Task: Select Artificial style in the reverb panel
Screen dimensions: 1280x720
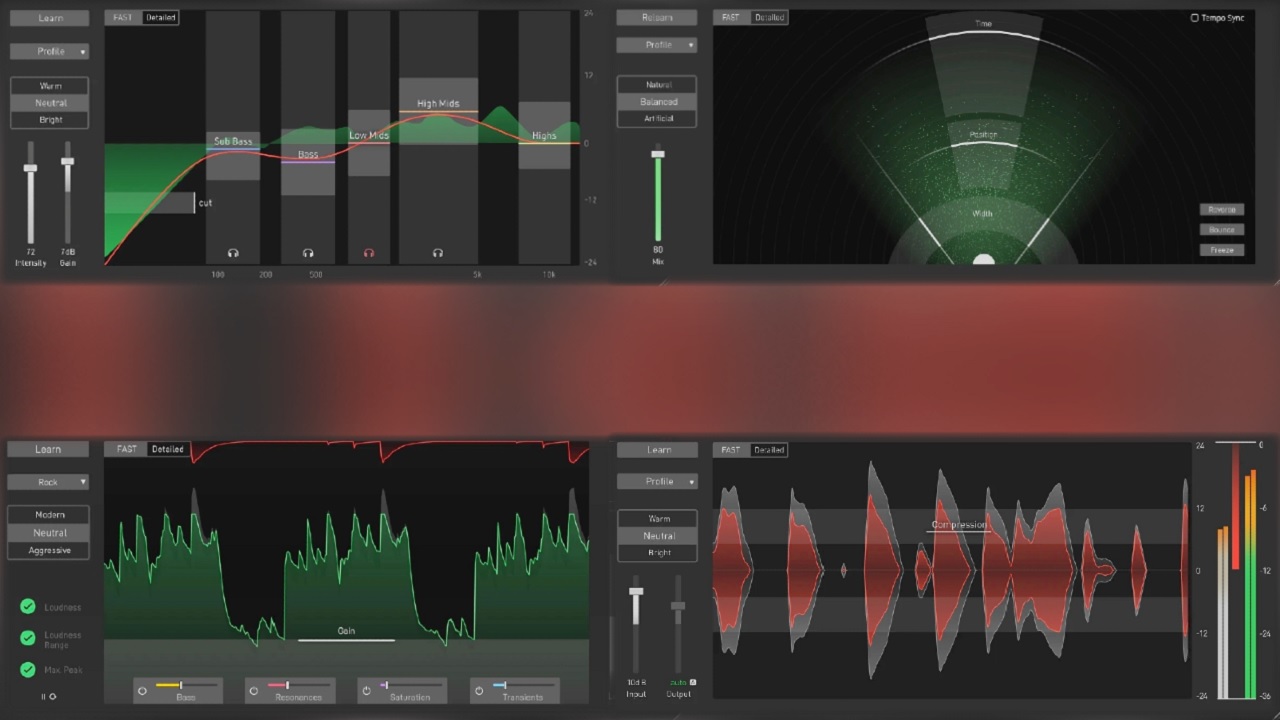Action: click(x=657, y=118)
